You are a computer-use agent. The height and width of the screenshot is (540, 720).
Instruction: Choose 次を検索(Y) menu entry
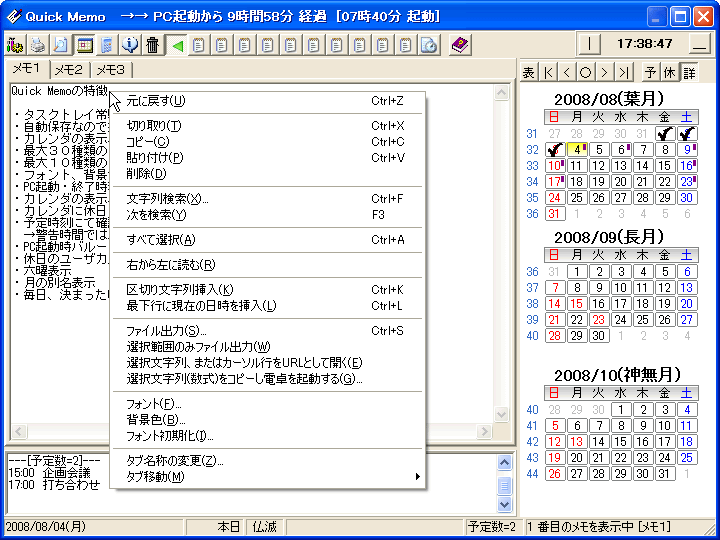[269, 215]
